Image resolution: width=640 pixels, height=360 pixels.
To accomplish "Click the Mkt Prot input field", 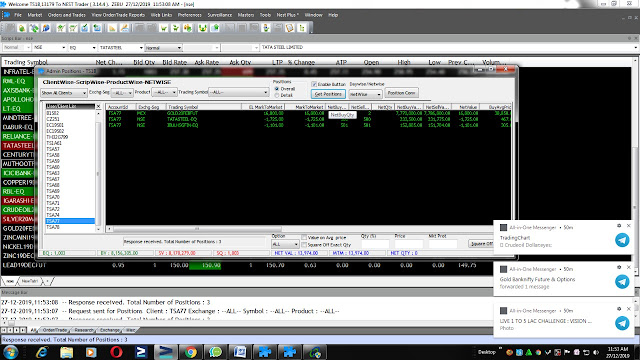I will [x=443, y=244].
